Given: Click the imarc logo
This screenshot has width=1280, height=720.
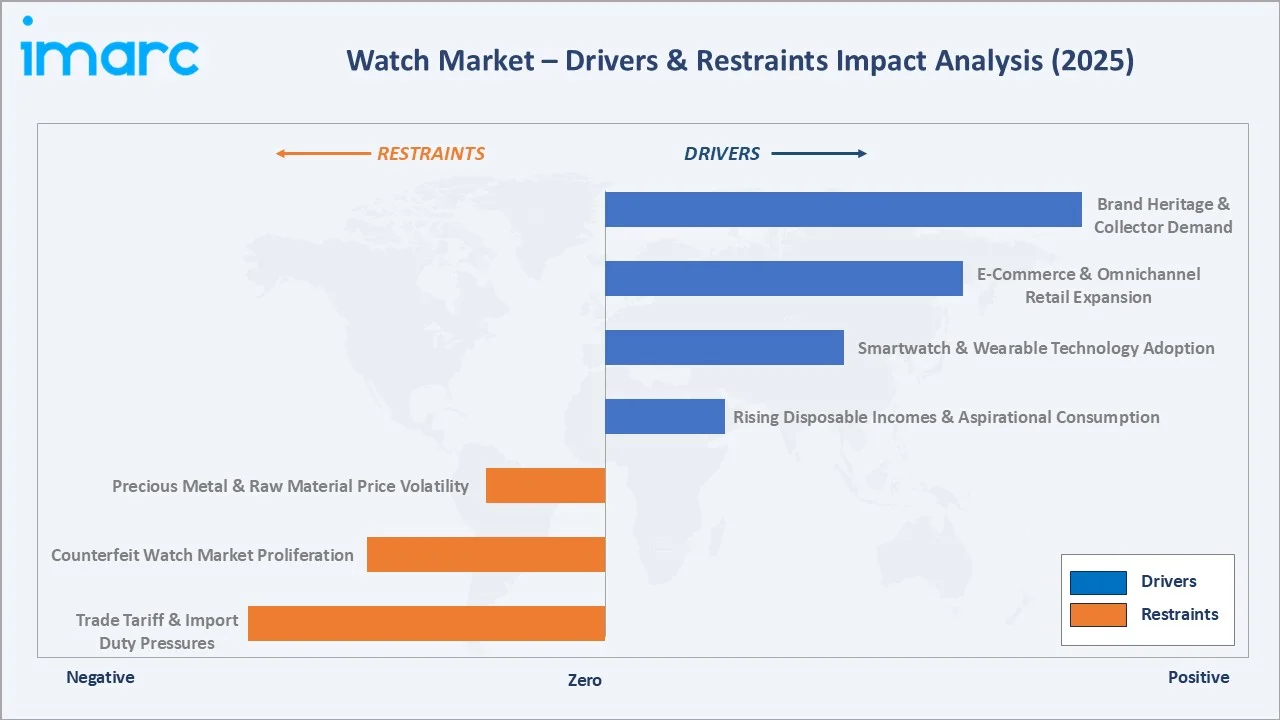Looking at the screenshot, I should click(110, 47).
